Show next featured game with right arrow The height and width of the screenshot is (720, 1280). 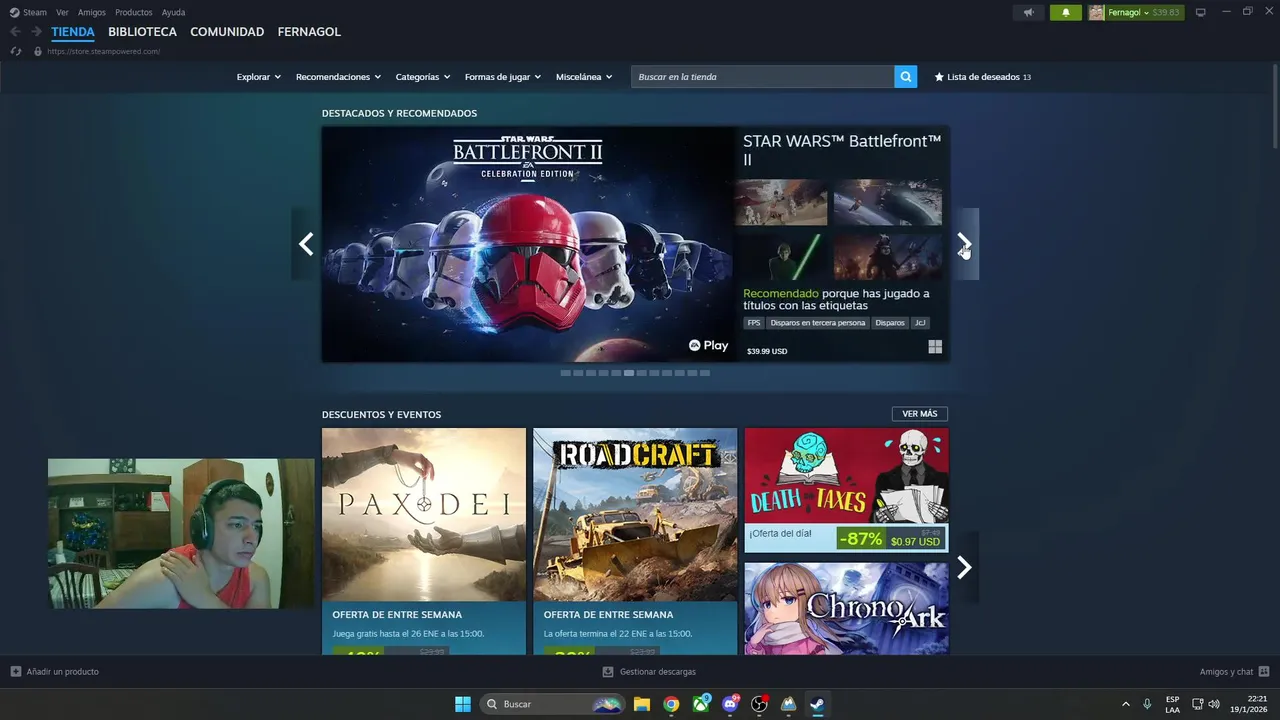(x=964, y=244)
